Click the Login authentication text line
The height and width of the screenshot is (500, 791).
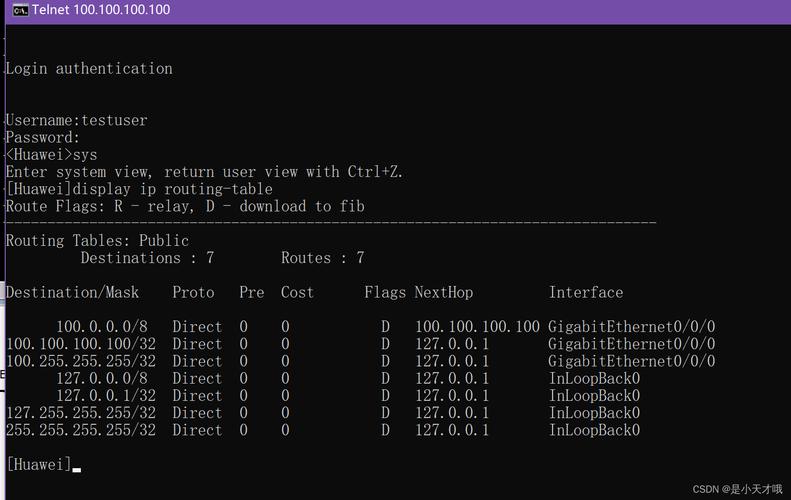(89, 69)
